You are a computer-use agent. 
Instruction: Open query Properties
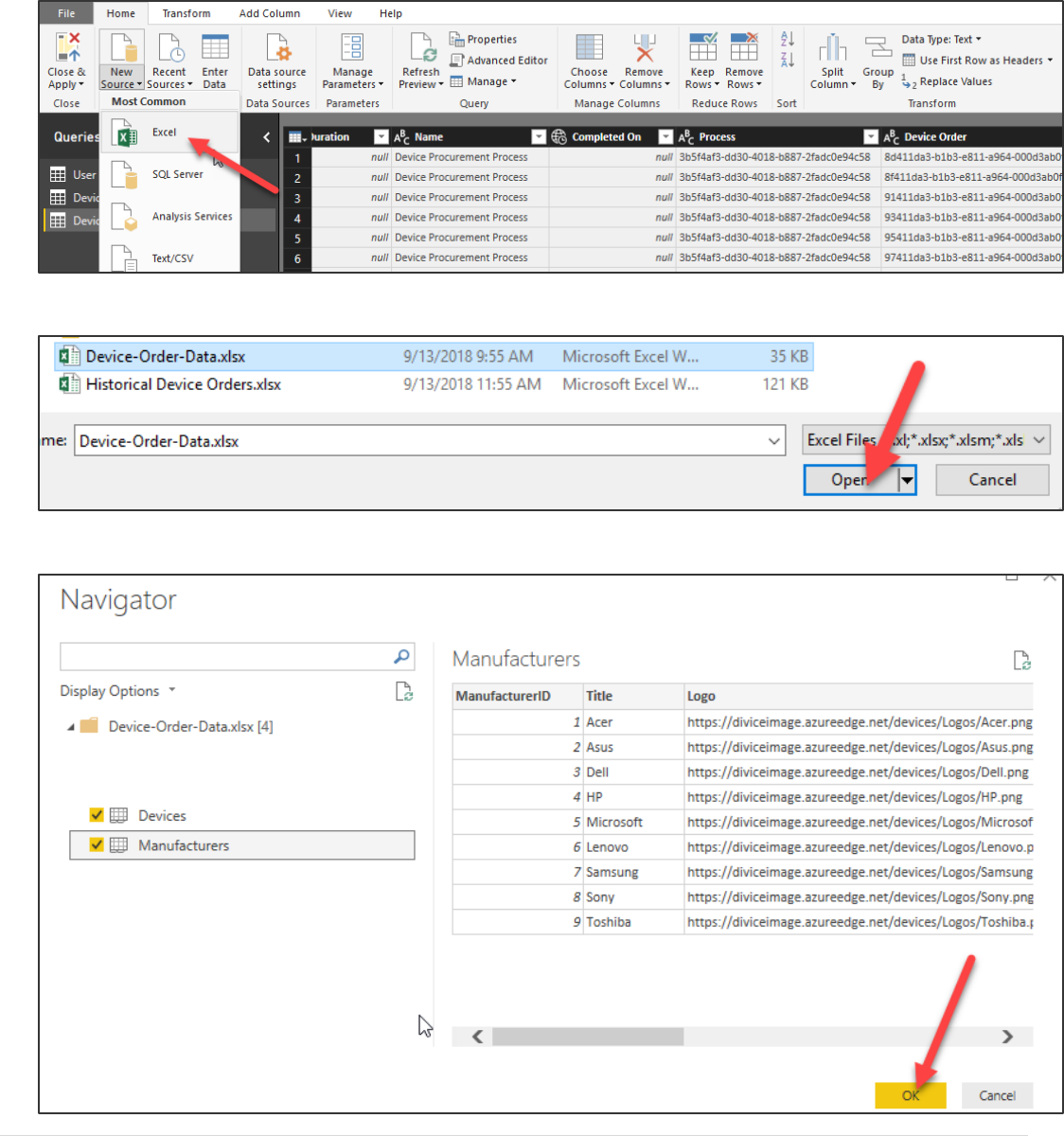[x=484, y=39]
